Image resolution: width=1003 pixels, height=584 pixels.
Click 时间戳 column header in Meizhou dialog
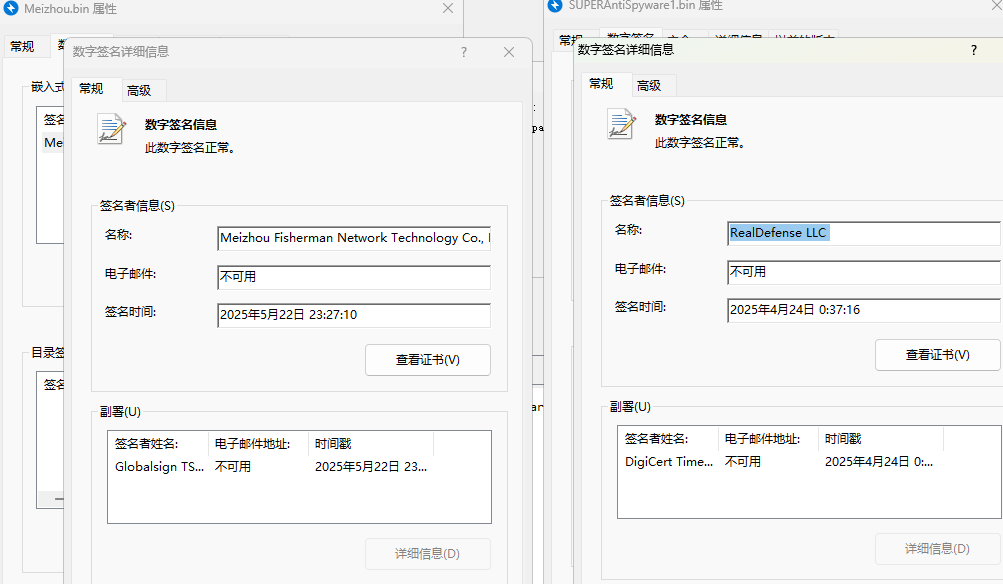tap(371, 444)
